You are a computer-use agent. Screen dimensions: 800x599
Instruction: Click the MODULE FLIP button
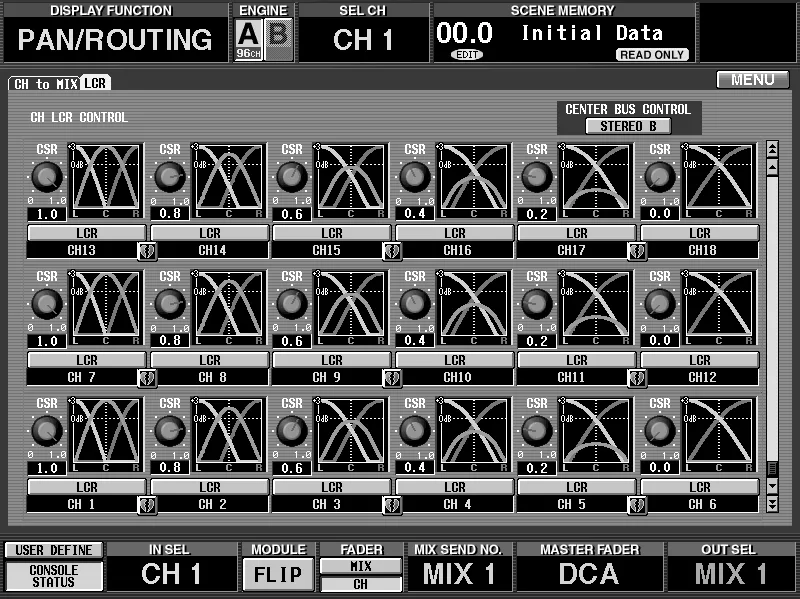[278, 575]
